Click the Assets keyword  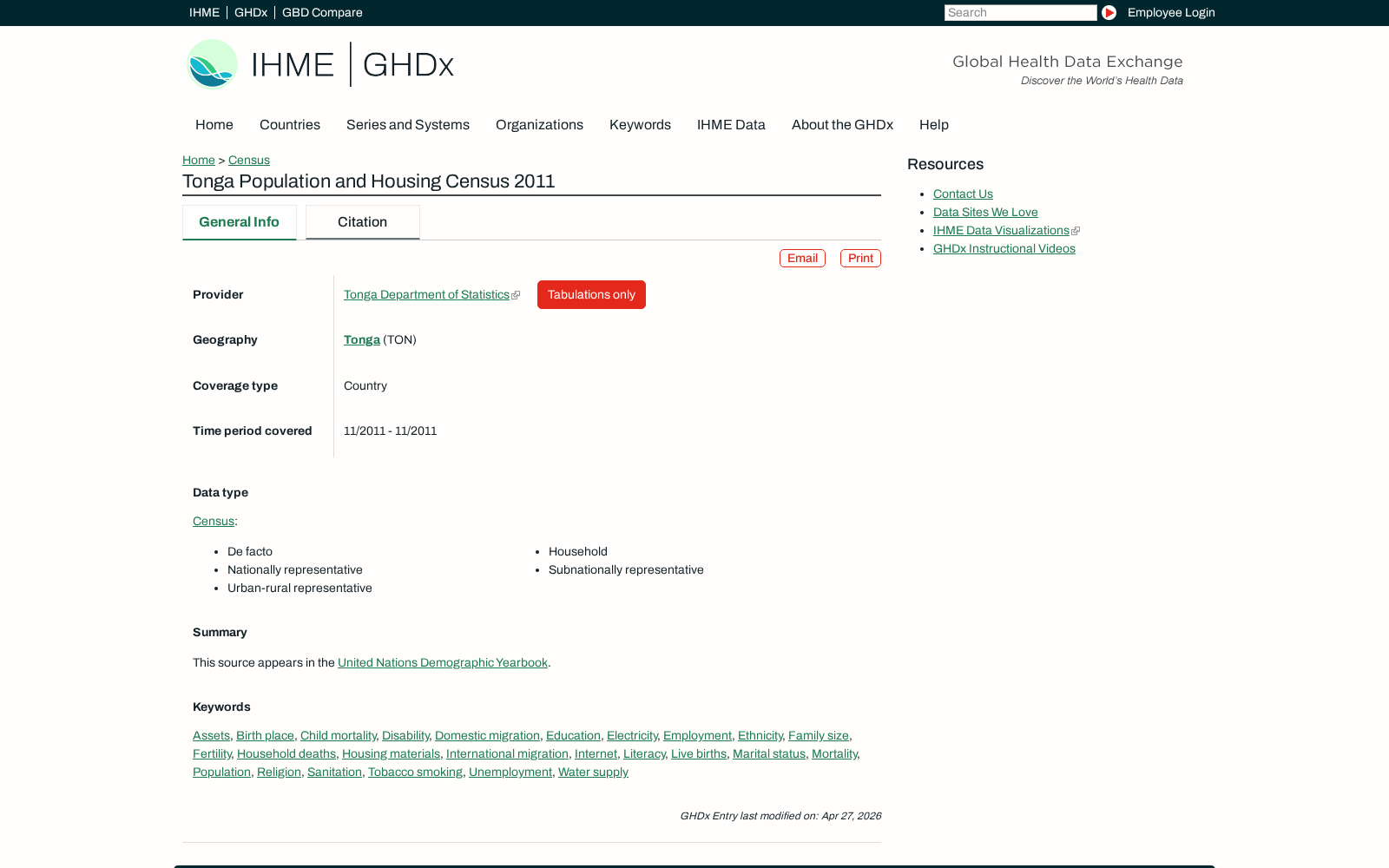[211, 735]
